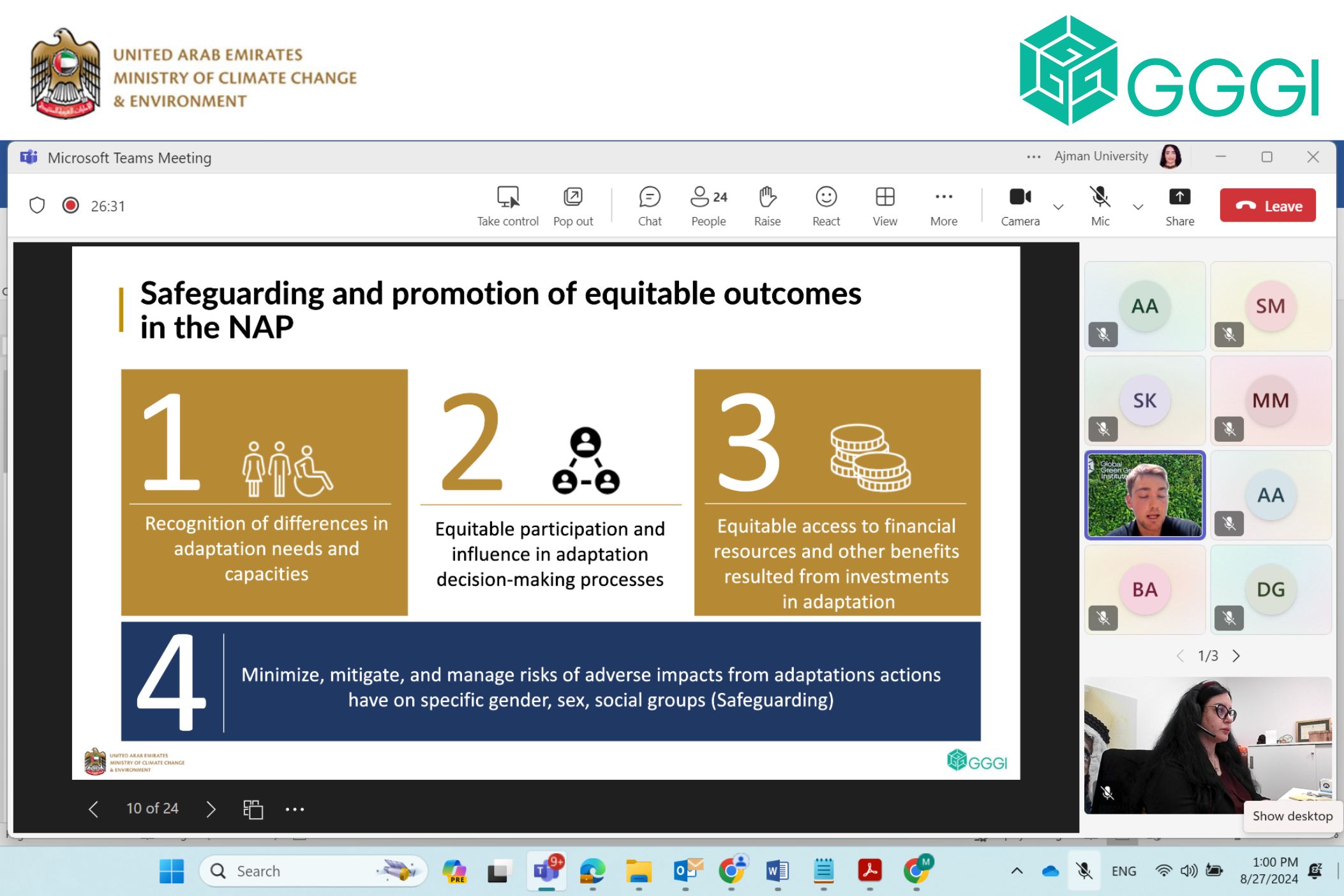
Task: Click the Show desktop button
Action: (1292, 816)
